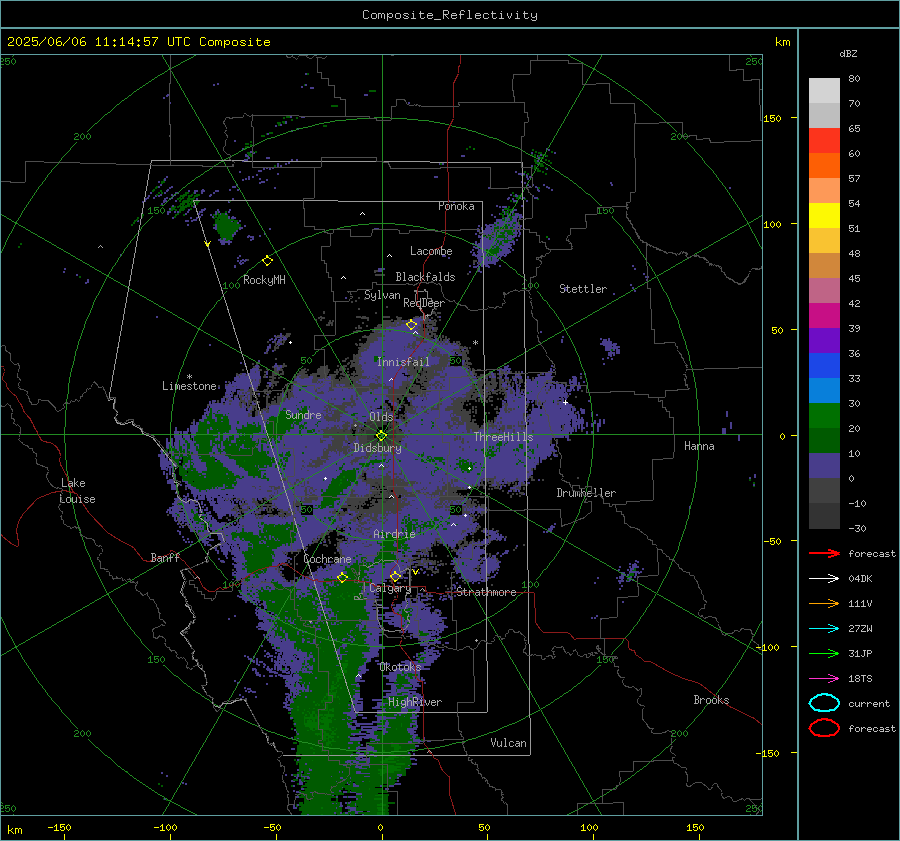The image size is (900, 841).
Task: Click the HighRiver town label
Action: 414,702
